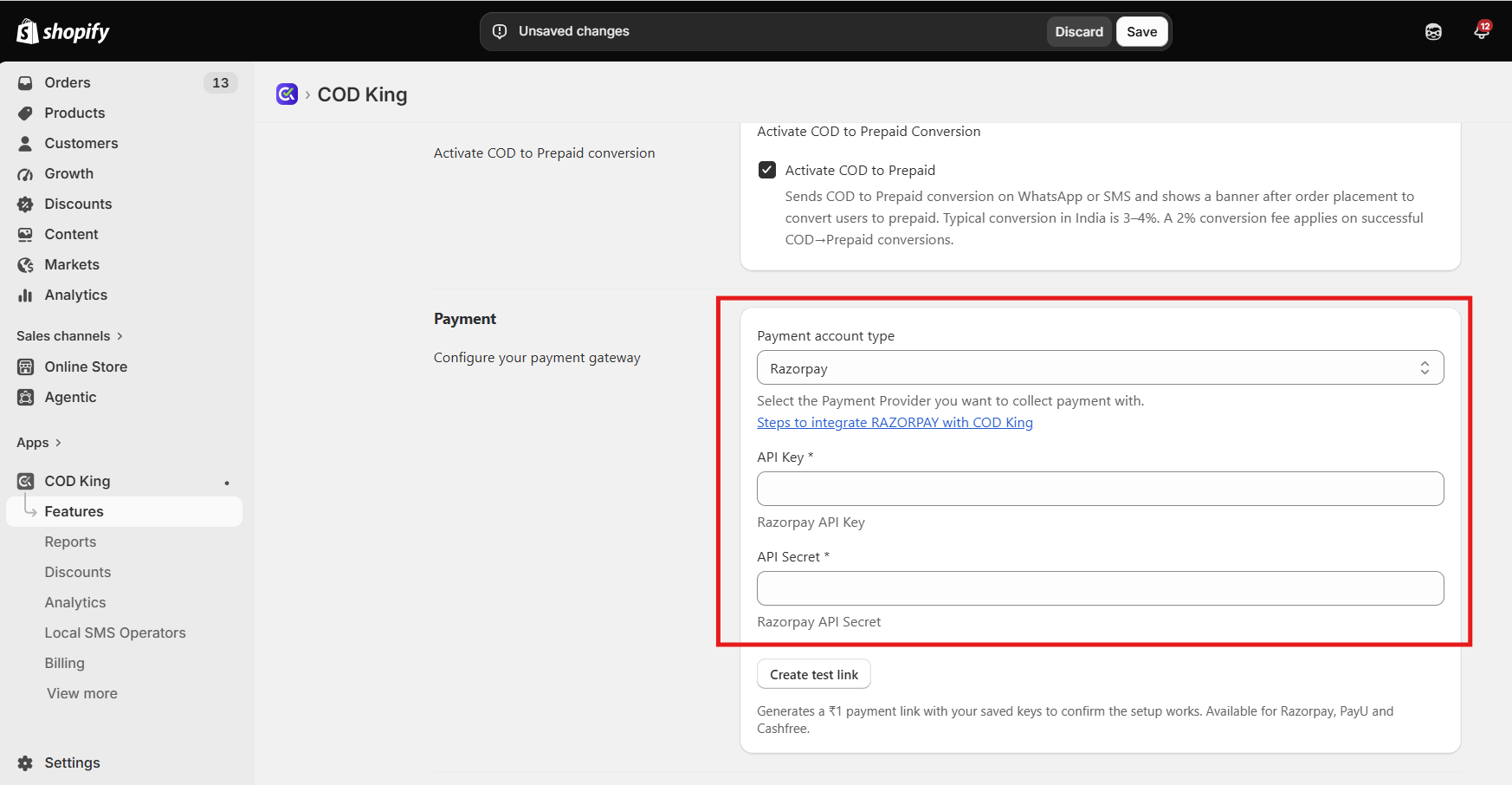Expand the Apps section
The image size is (1512, 785).
point(39,442)
